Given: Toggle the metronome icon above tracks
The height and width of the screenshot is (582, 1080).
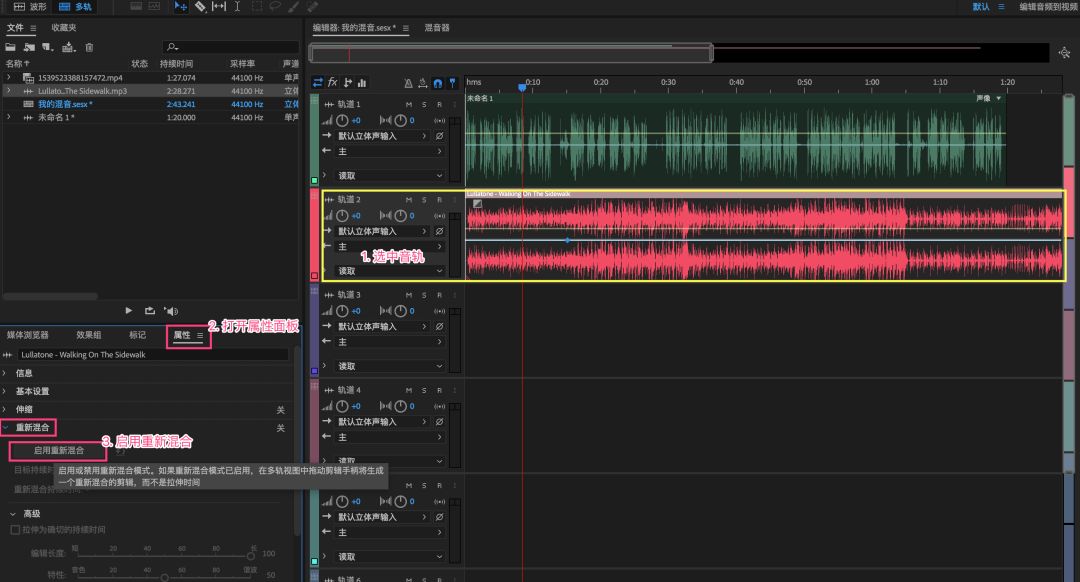Looking at the screenshot, I should click(408, 83).
